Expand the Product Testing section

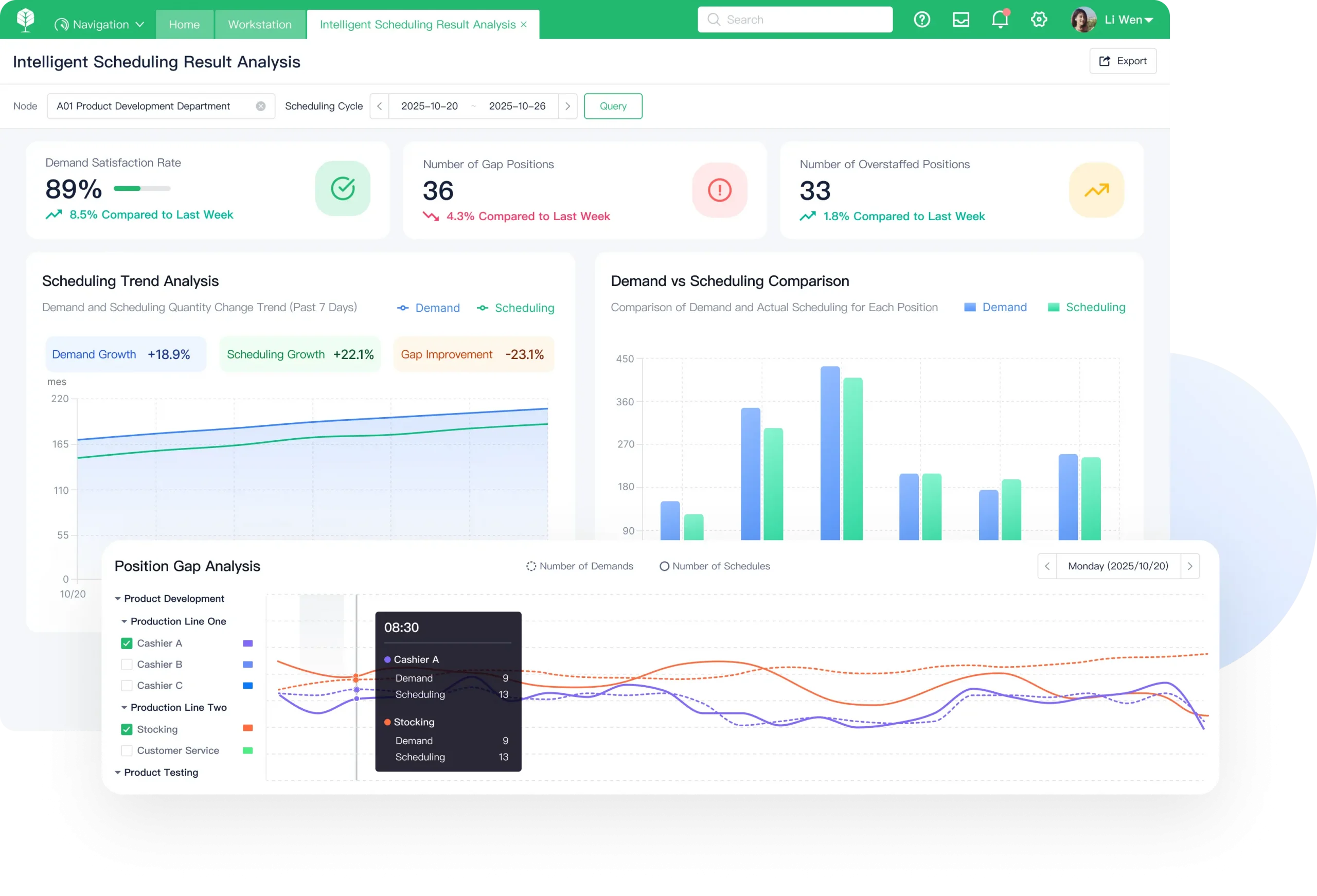click(117, 772)
